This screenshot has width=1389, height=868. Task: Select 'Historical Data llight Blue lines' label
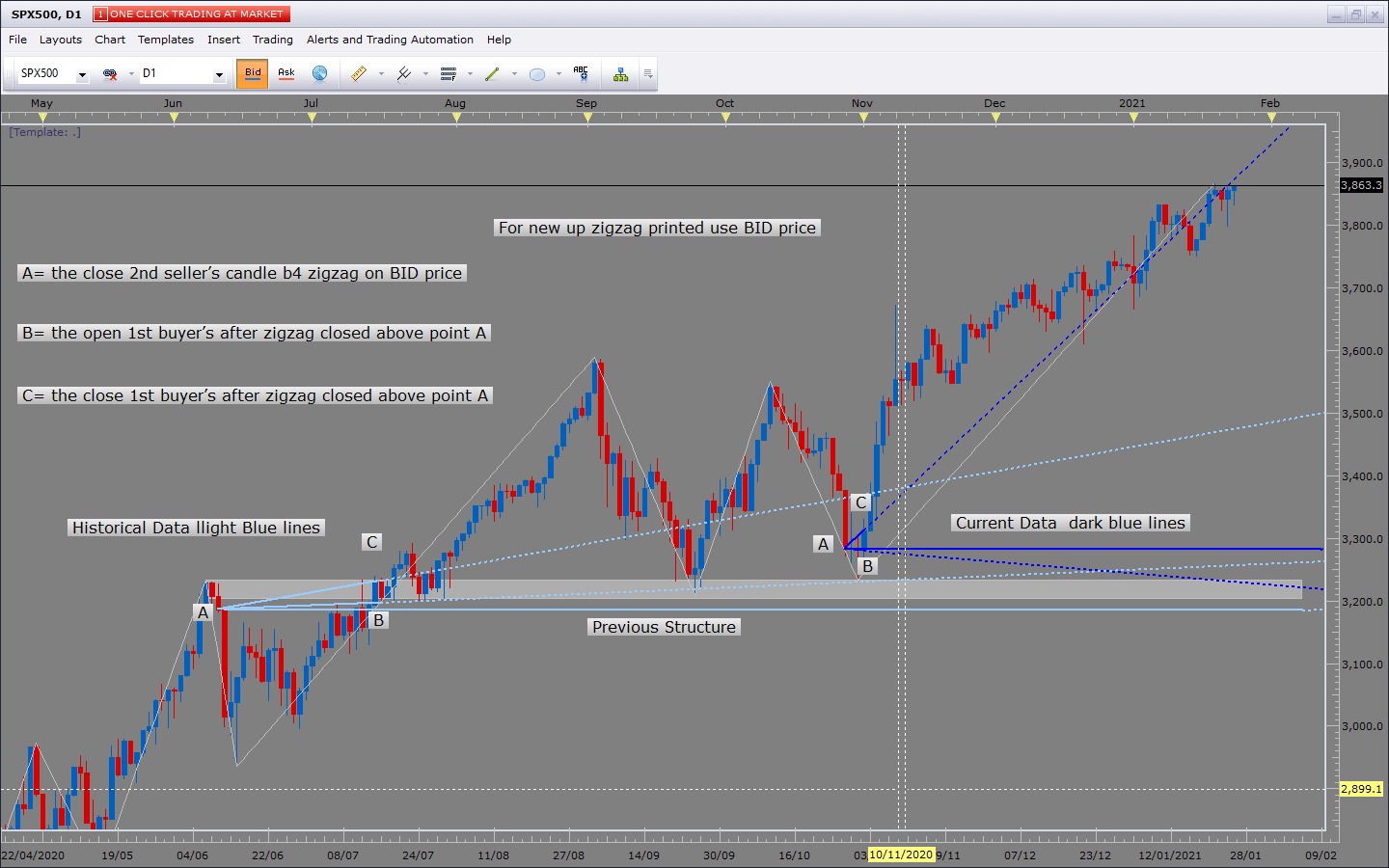[x=196, y=528]
